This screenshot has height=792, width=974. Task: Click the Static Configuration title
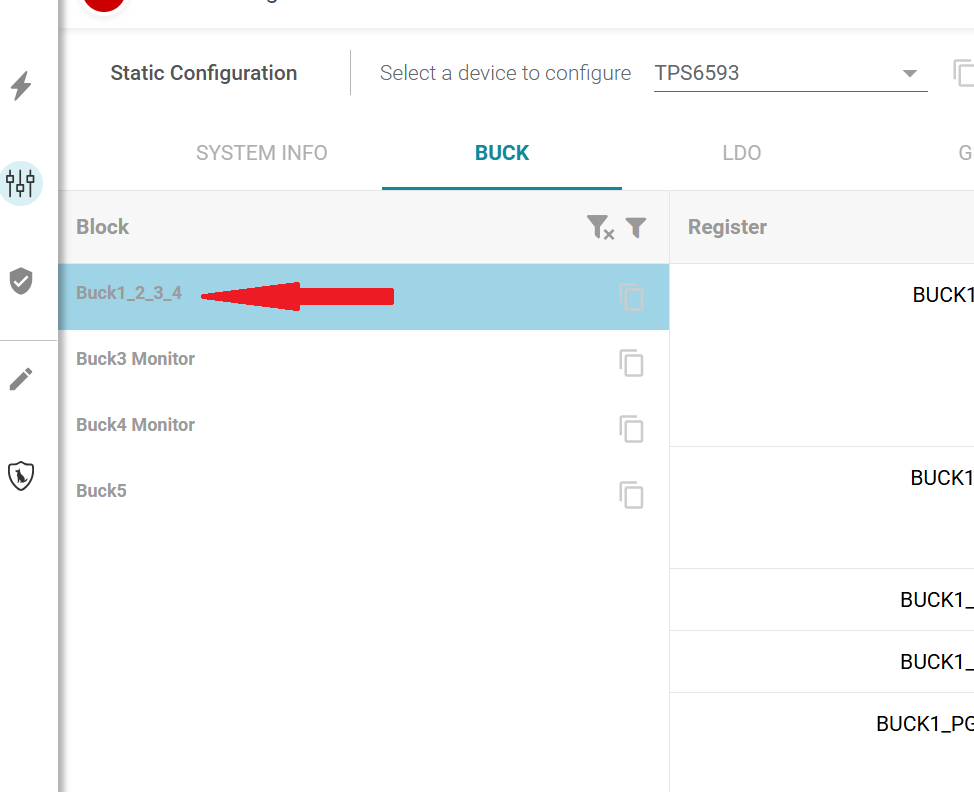[204, 73]
